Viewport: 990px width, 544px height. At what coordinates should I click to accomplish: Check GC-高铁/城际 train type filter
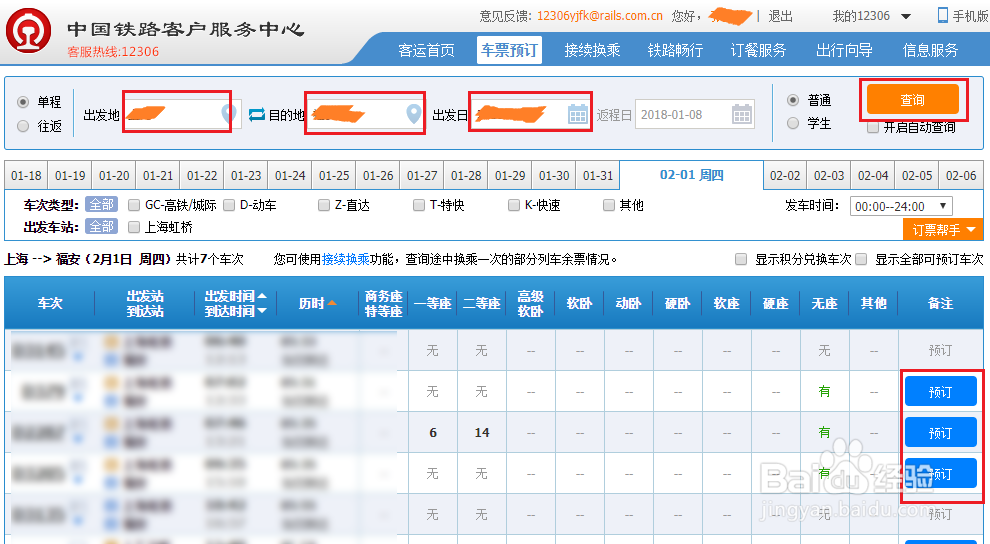pos(134,205)
